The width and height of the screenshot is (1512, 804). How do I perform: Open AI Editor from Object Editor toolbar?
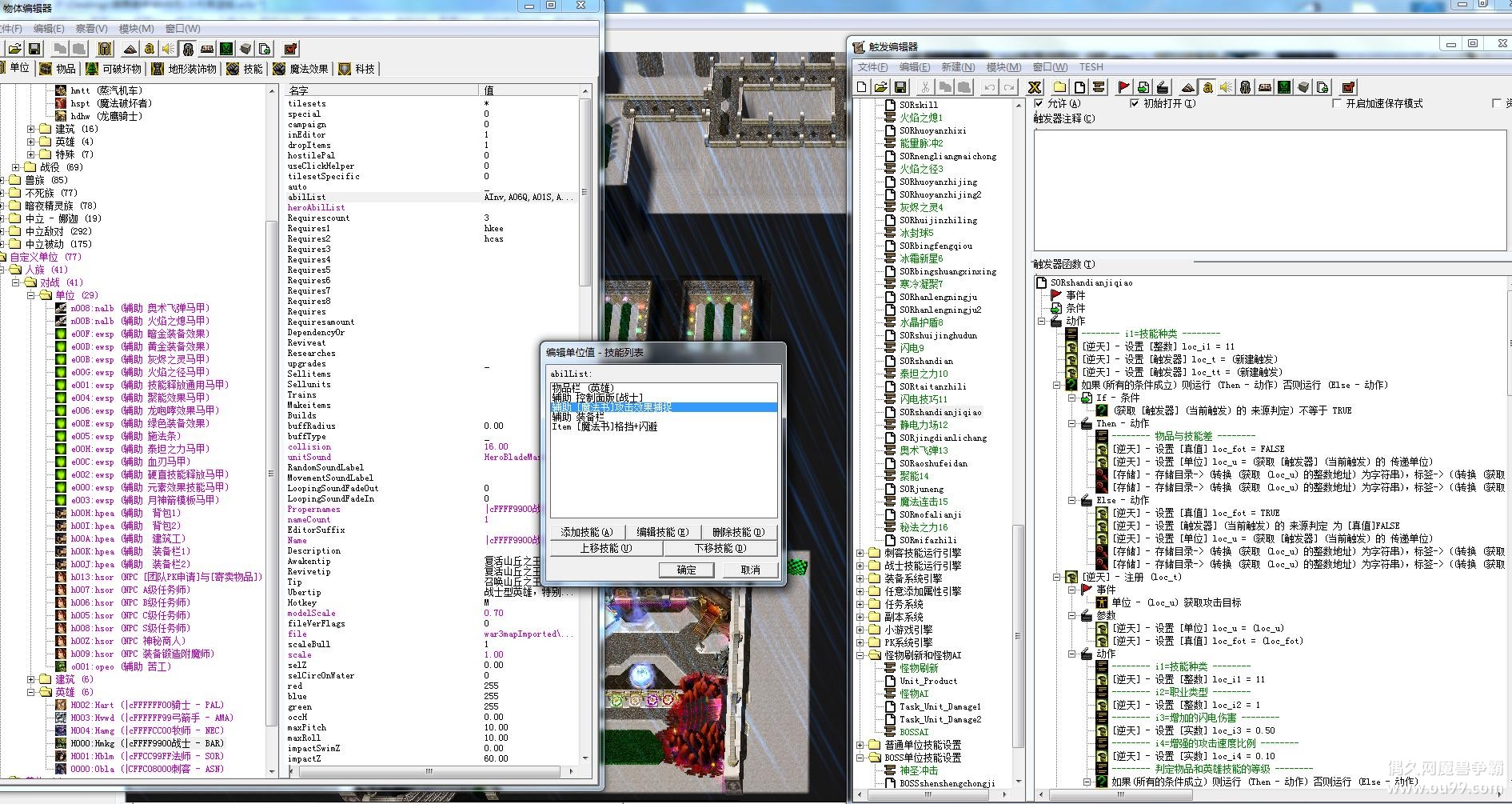click(226, 49)
